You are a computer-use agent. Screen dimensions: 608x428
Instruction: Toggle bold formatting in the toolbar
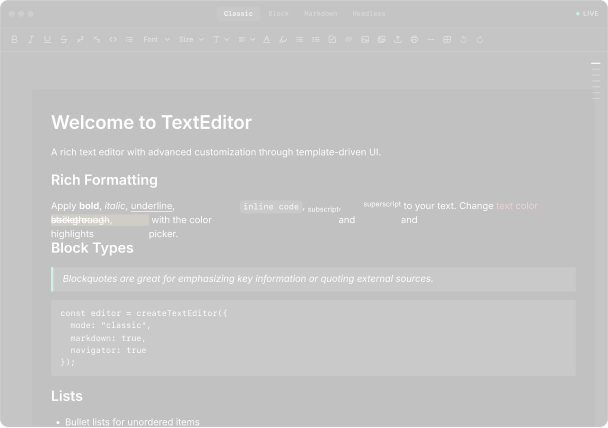coord(14,40)
